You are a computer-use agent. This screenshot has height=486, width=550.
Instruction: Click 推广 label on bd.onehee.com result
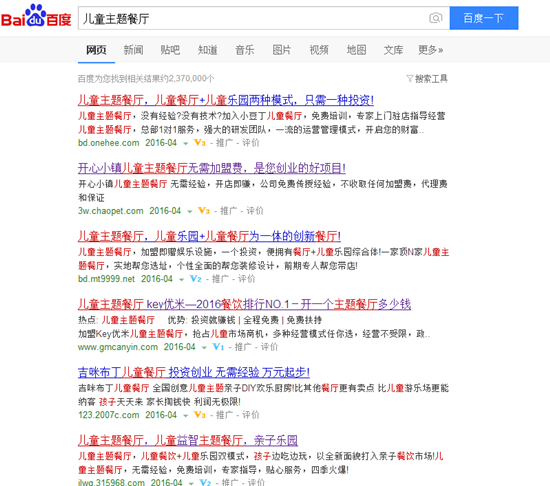[x=225, y=143]
